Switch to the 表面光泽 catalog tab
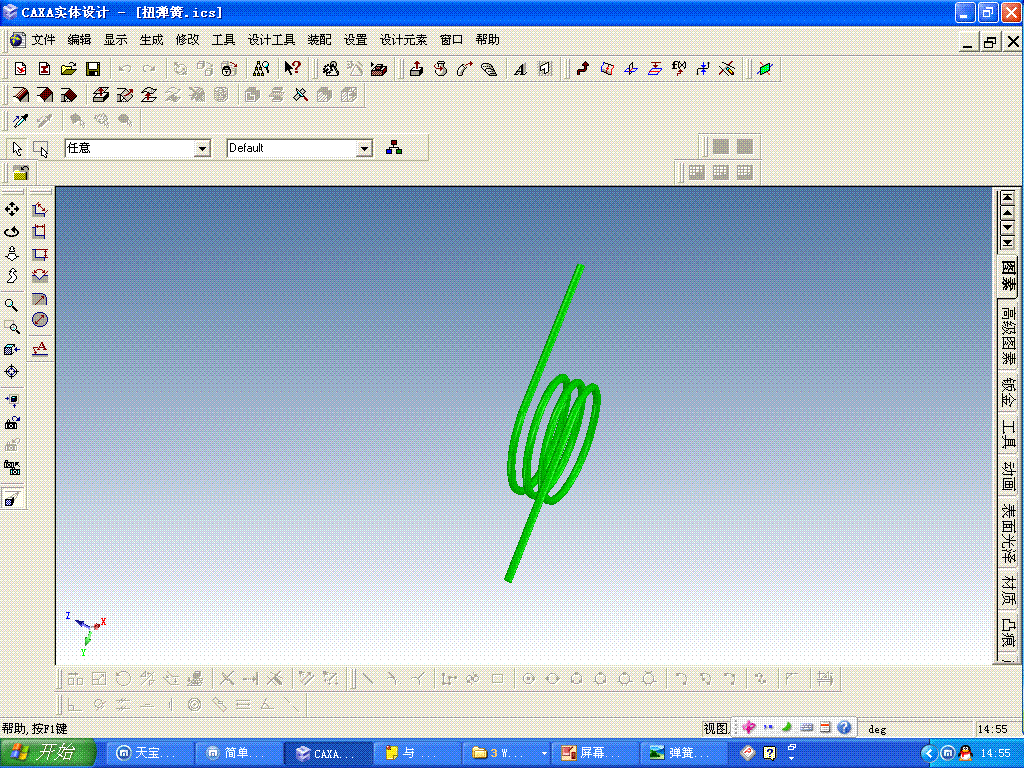 tap(1008, 534)
